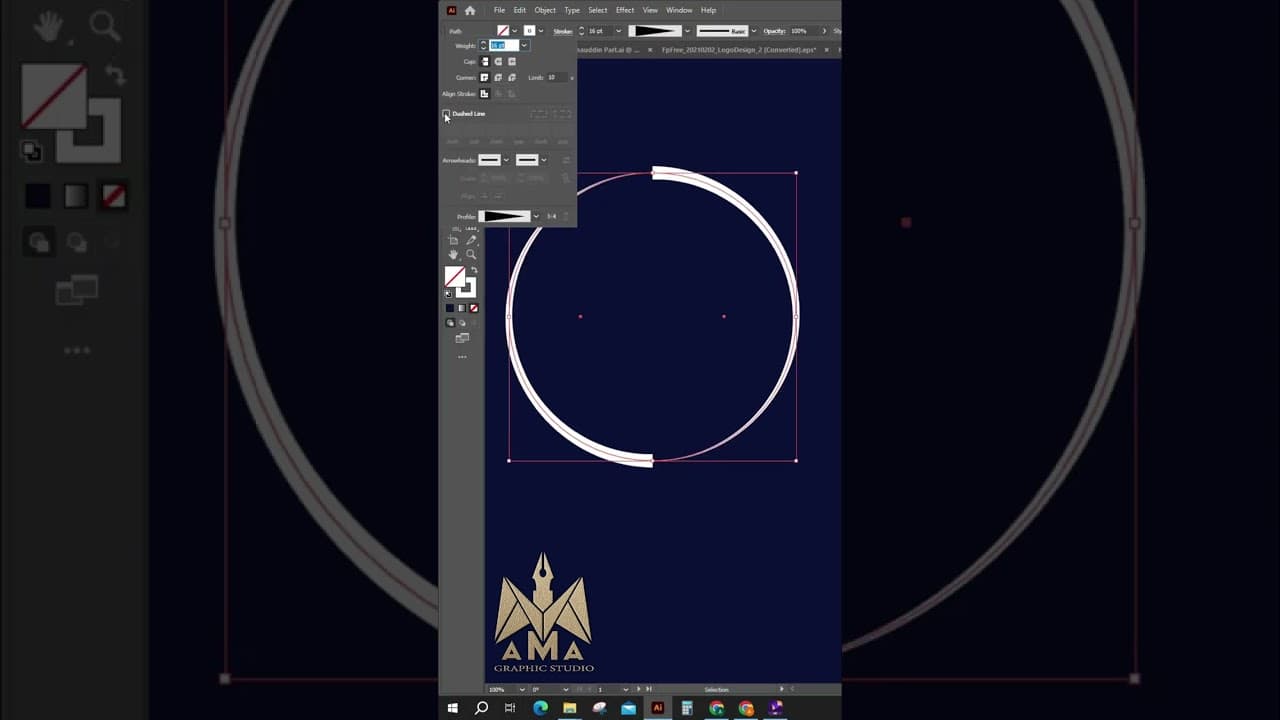
Task: Open the Window menu
Action: tap(679, 10)
